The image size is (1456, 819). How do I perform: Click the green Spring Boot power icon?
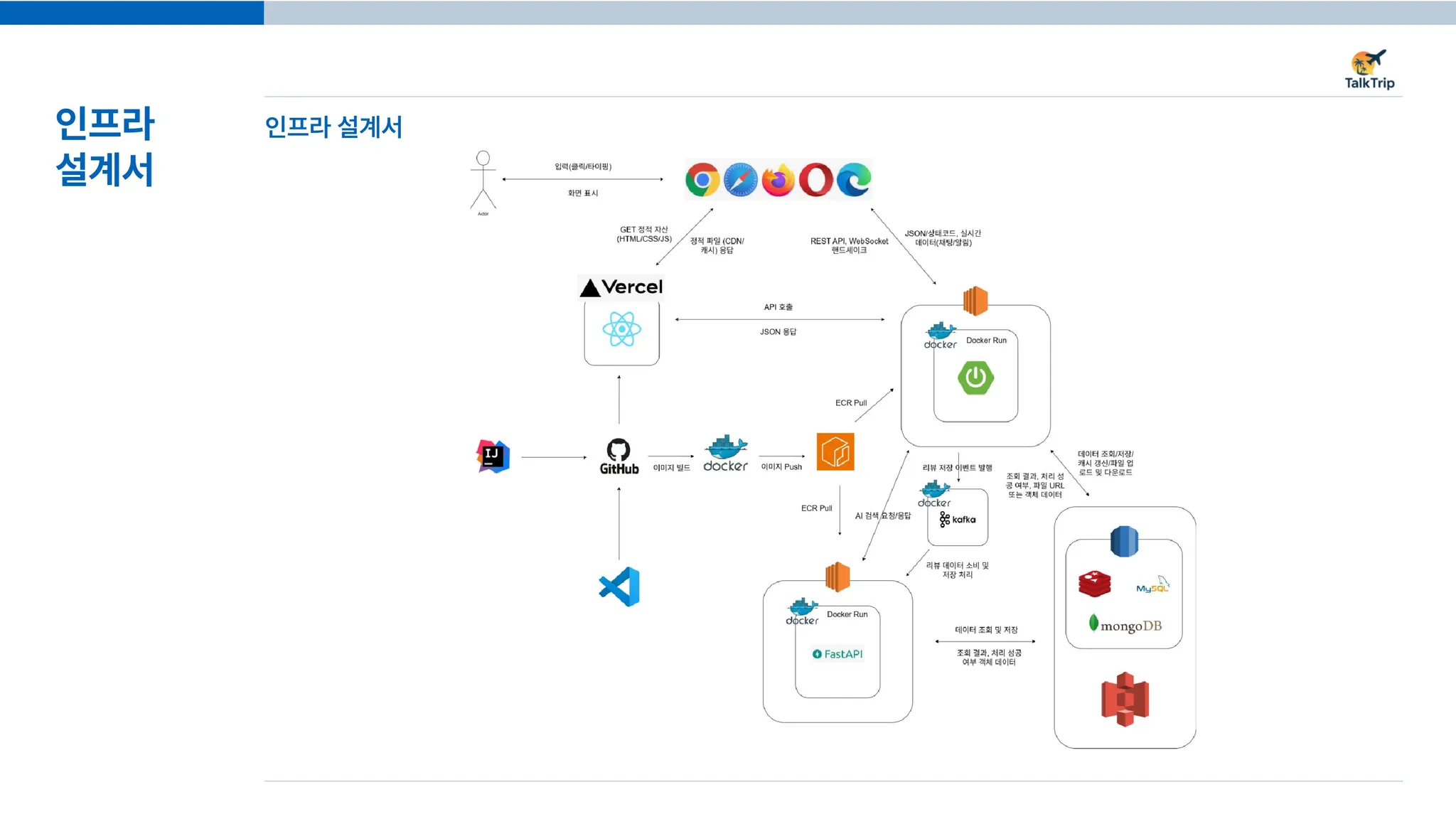point(975,378)
